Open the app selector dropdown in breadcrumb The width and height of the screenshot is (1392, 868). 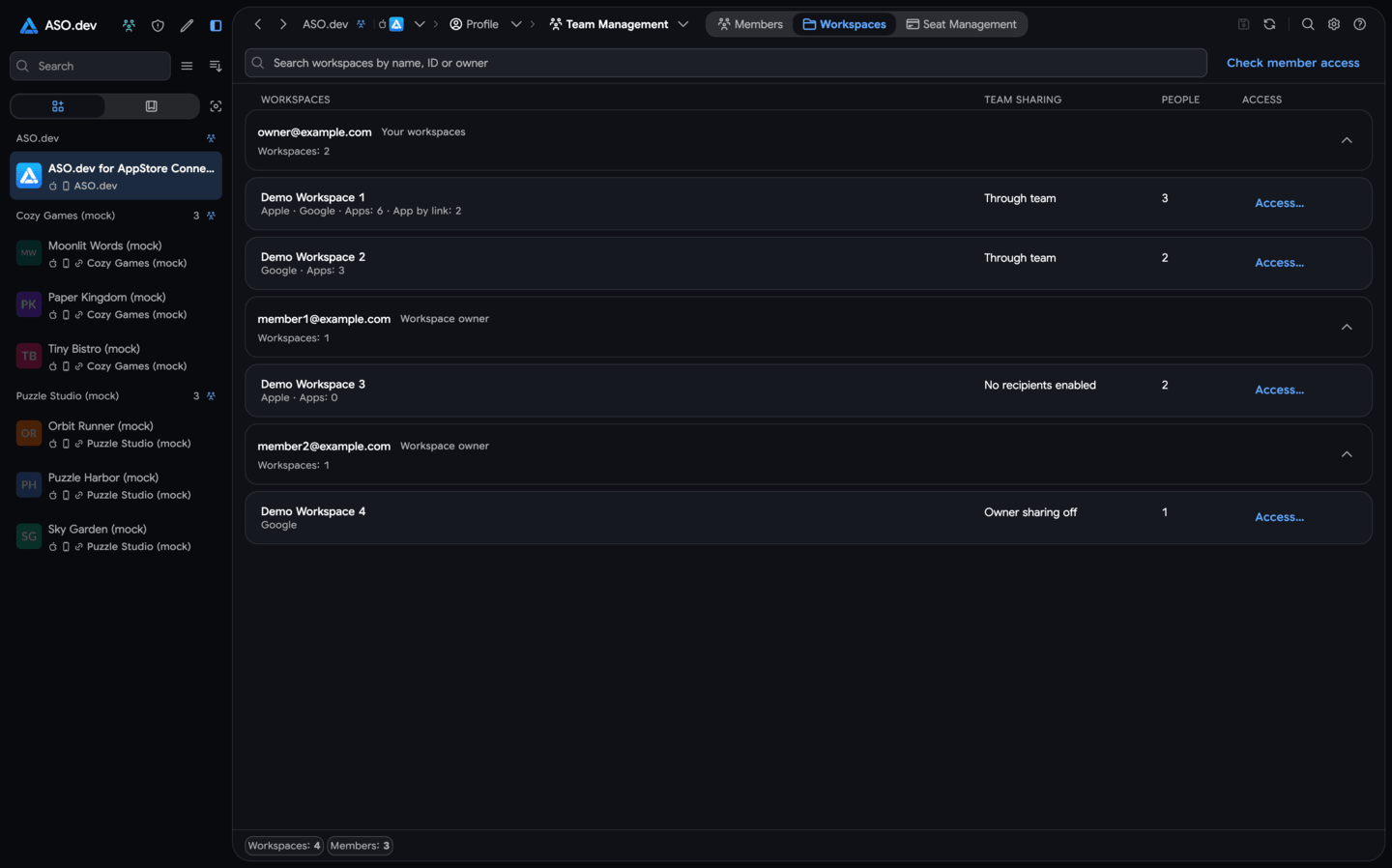pyautogui.click(x=420, y=24)
